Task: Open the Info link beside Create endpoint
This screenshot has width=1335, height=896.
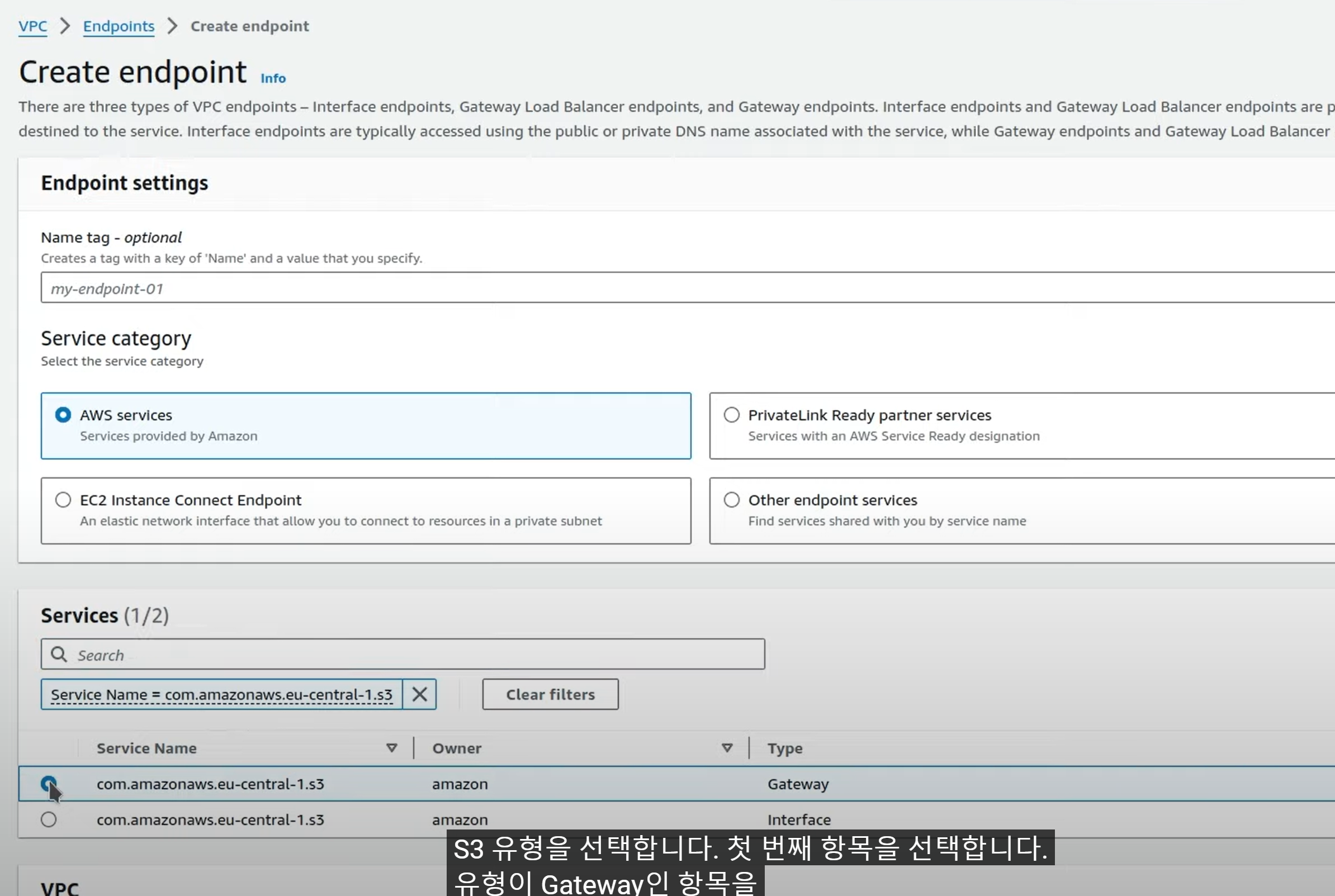Action: (273, 78)
